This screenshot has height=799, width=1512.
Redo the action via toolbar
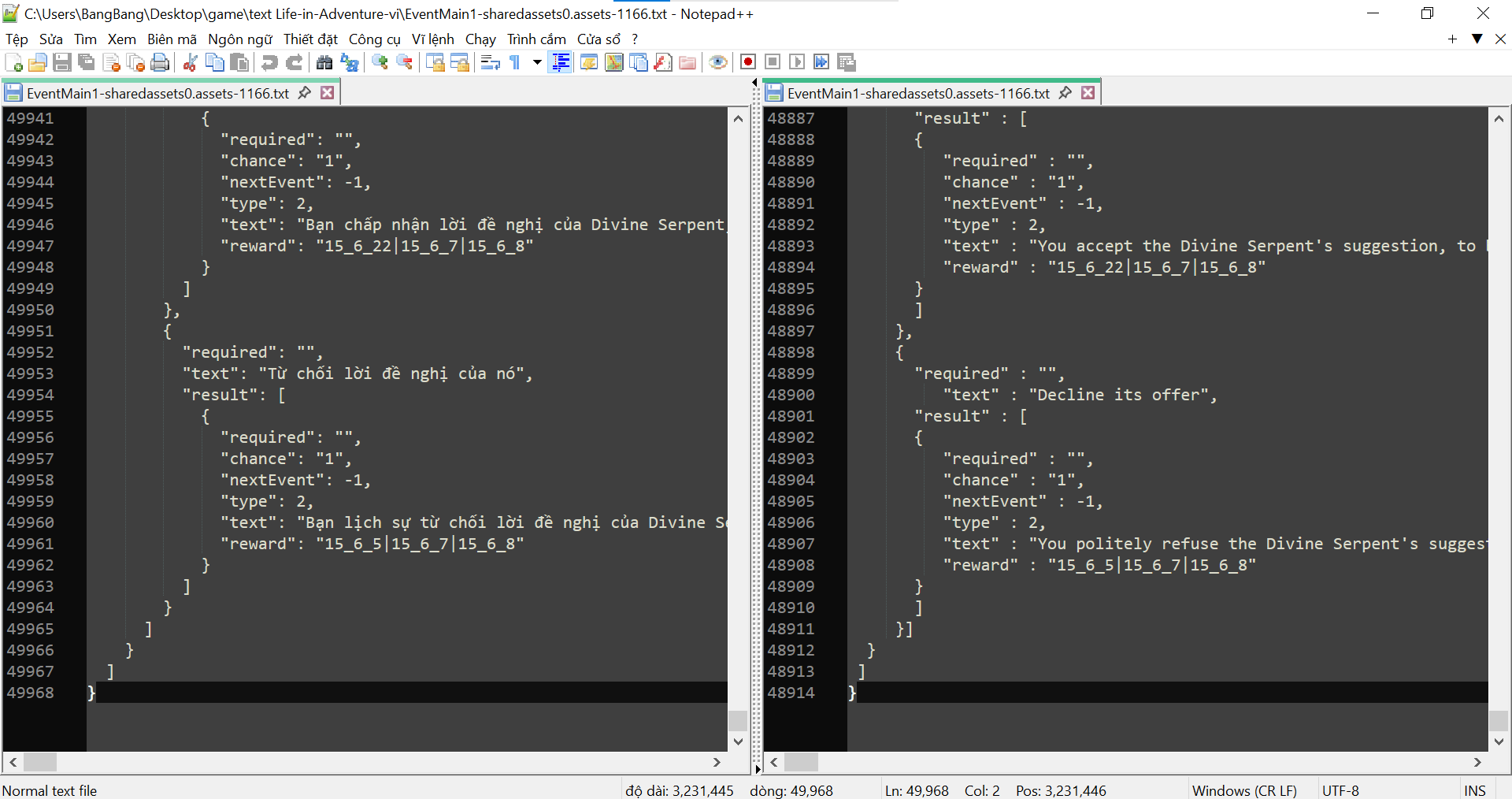pyautogui.click(x=294, y=62)
